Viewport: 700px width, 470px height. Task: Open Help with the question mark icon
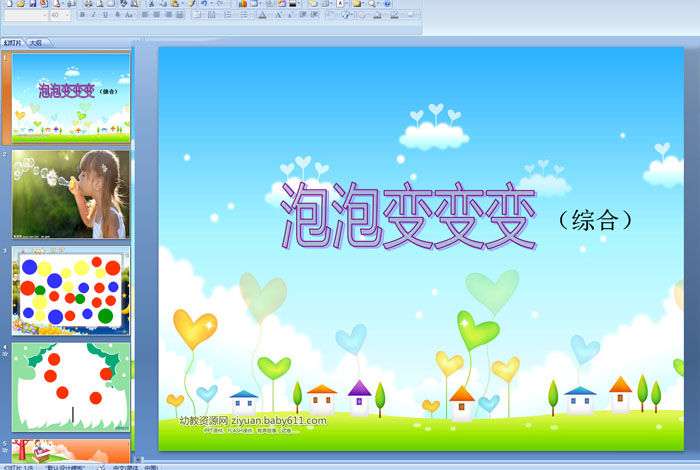tap(387, 4)
